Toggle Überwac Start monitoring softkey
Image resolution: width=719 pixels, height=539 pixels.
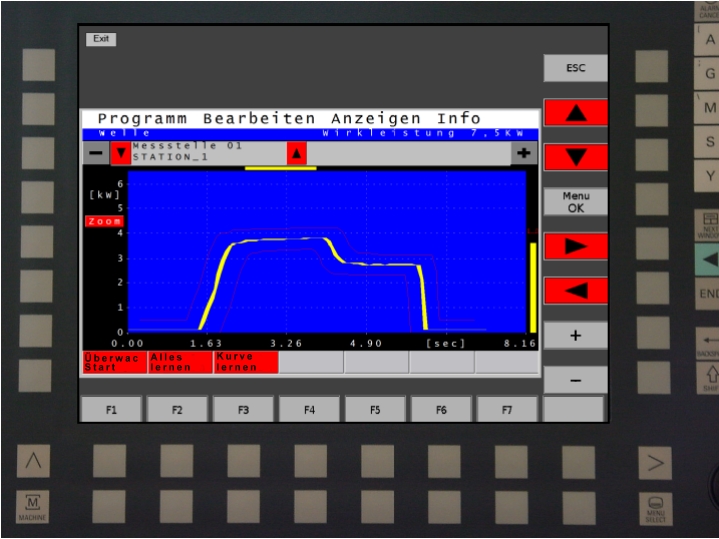pyautogui.click(x=114, y=362)
